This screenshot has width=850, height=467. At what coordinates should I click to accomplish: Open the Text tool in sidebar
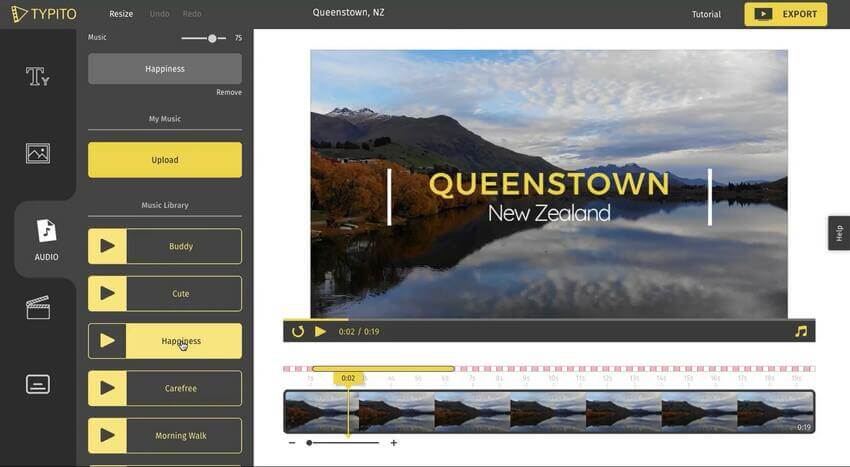click(x=37, y=76)
